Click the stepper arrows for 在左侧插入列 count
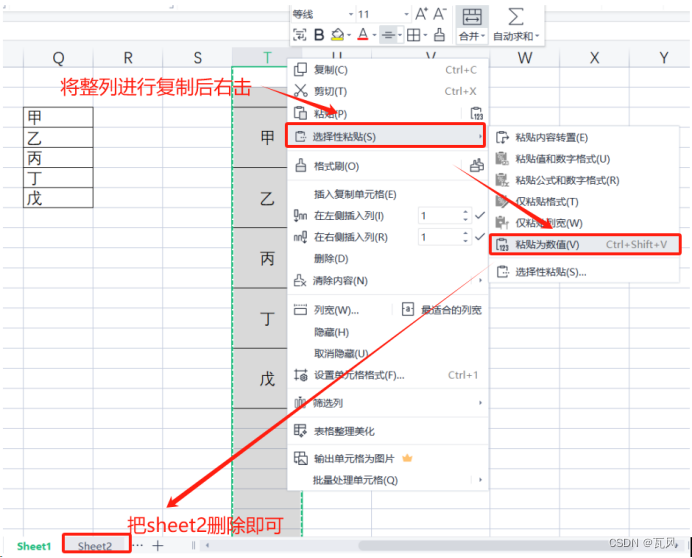Viewport: 692px width, 558px height. [x=466, y=216]
